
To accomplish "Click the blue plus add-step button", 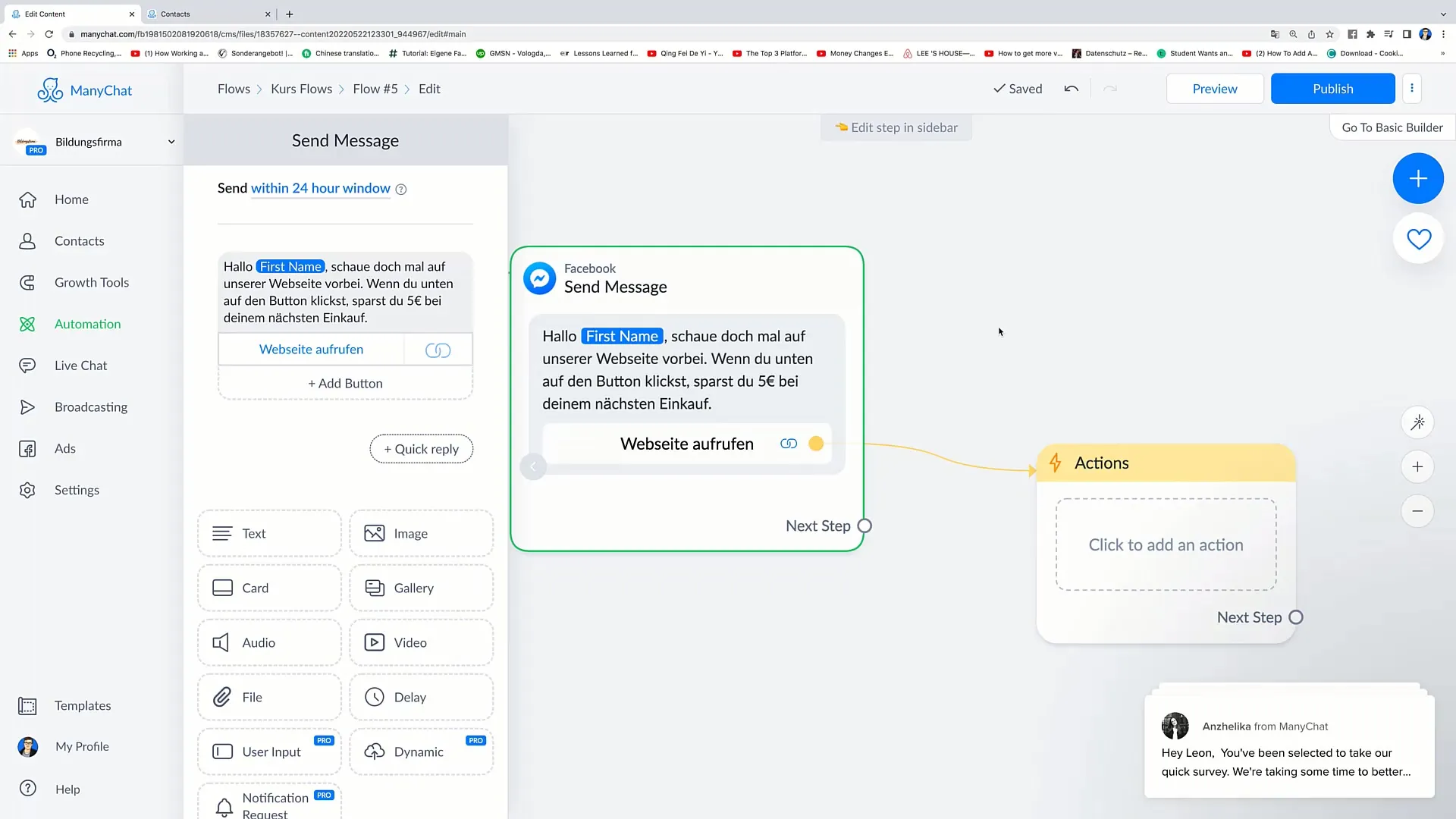I will (x=1418, y=178).
